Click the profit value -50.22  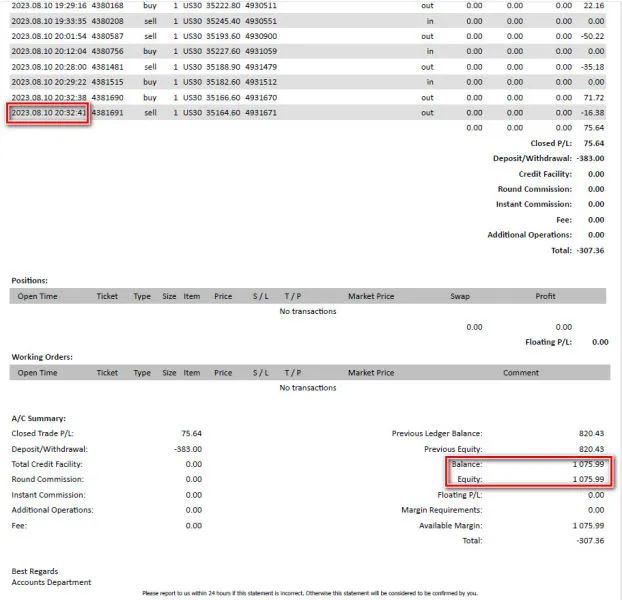(x=593, y=36)
